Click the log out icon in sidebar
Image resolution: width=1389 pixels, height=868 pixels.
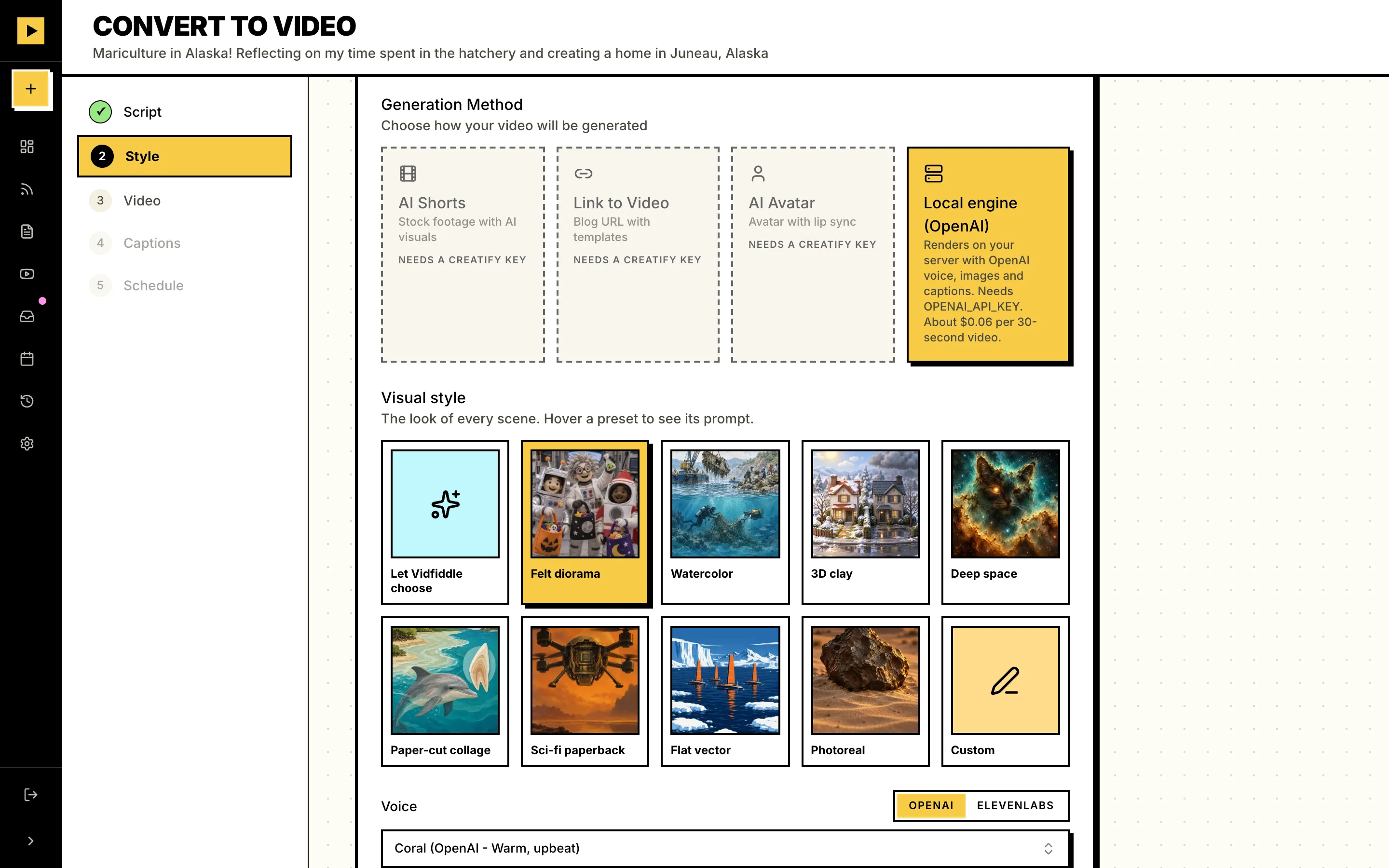click(x=31, y=795)
